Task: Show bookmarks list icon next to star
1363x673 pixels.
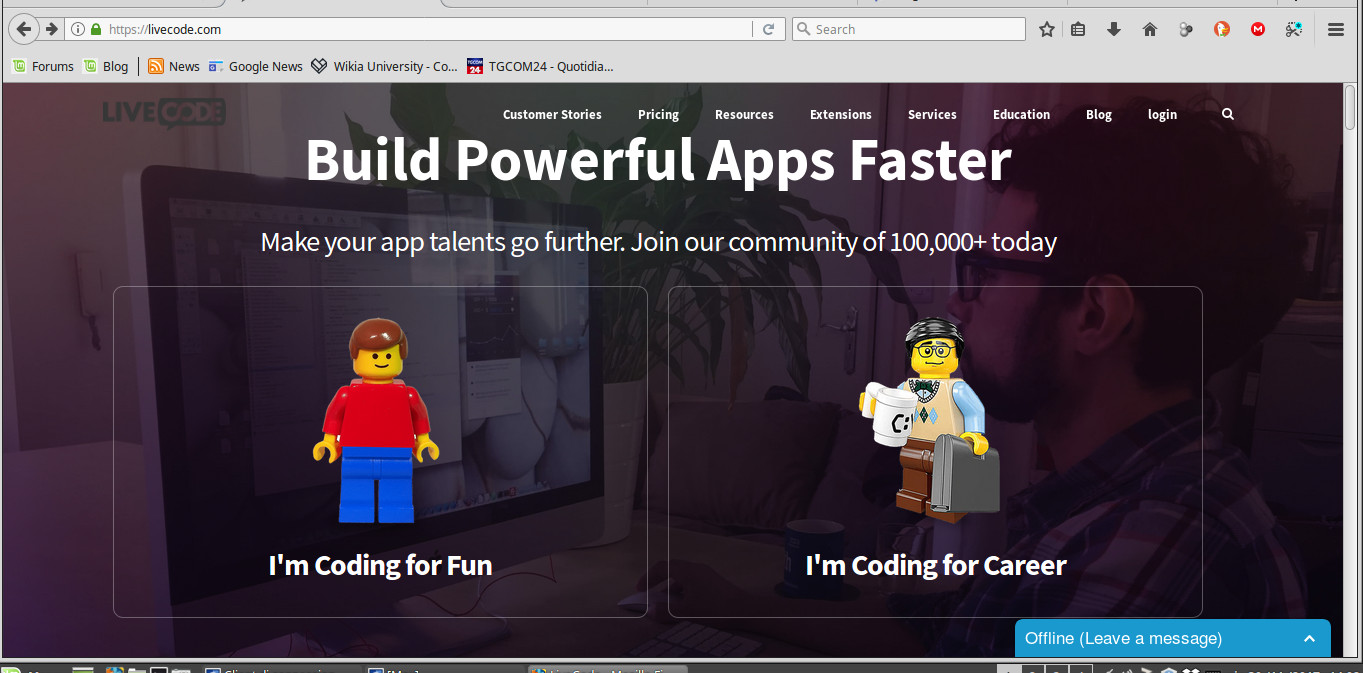Action: pyautogui.click(x=1078, y=29)
